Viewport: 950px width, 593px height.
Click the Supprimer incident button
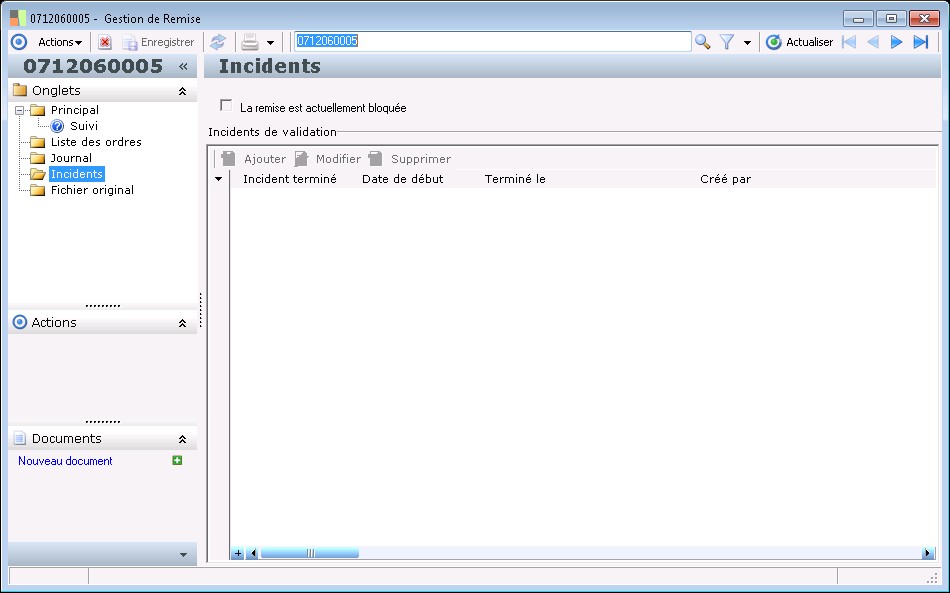(410, 159)
